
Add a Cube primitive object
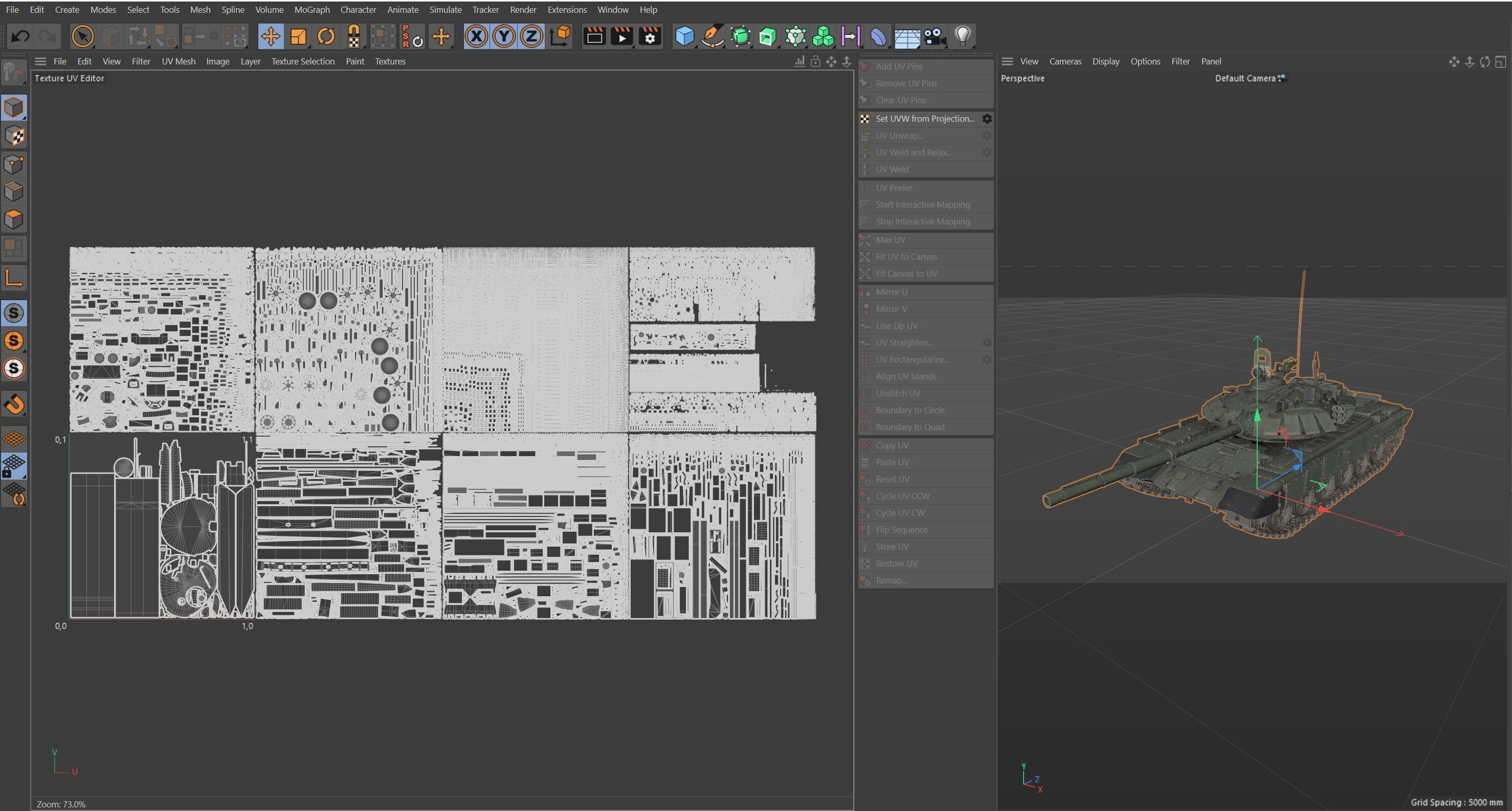(684, 36)
